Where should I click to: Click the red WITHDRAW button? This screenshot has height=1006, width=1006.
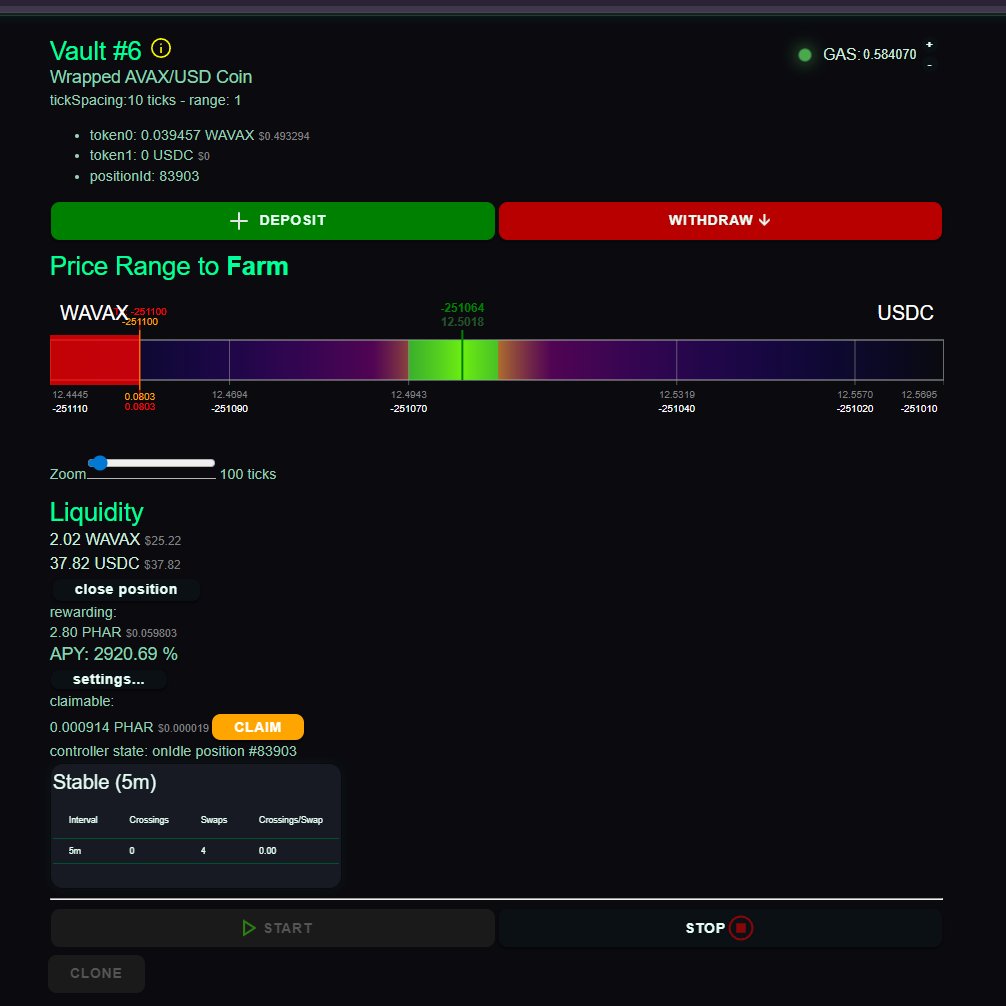[720, 221]
